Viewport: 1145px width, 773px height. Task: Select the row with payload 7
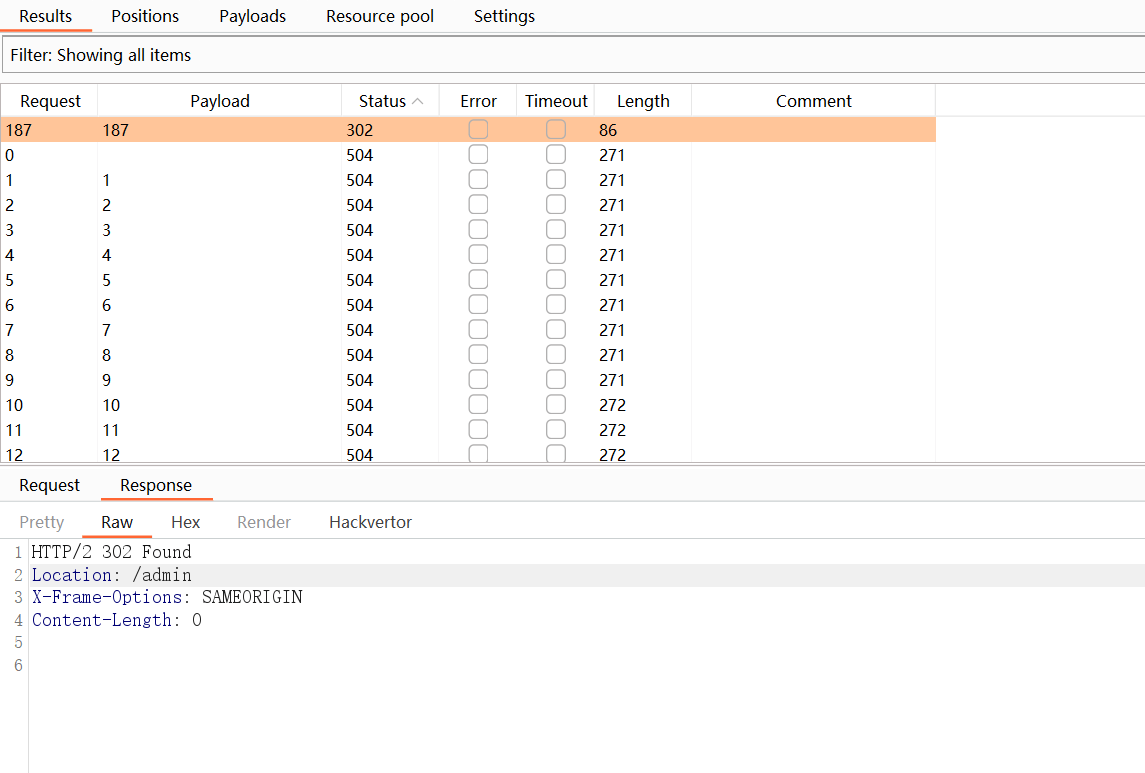tap(468, 330)
